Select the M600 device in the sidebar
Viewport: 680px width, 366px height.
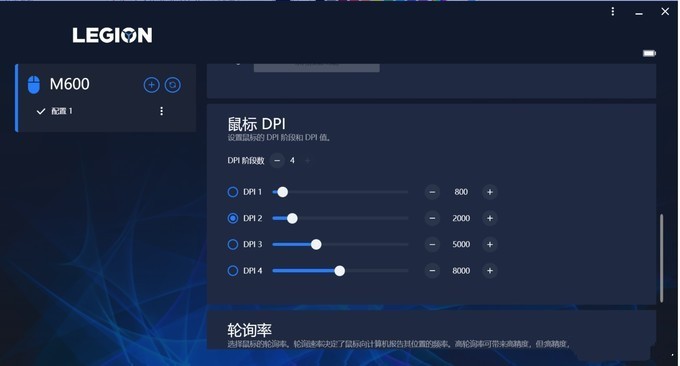point(69,84)
